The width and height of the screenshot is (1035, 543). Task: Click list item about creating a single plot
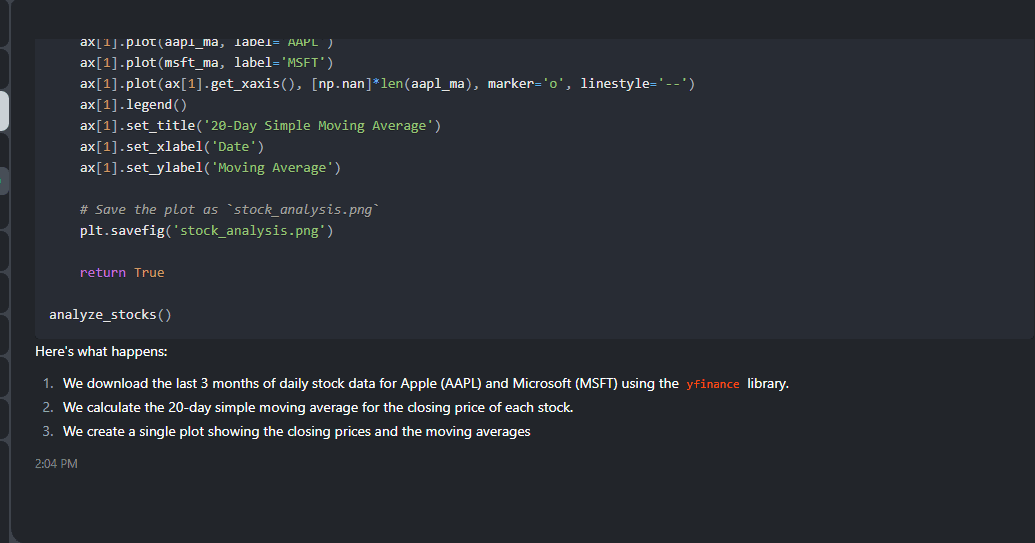(296, 431)
